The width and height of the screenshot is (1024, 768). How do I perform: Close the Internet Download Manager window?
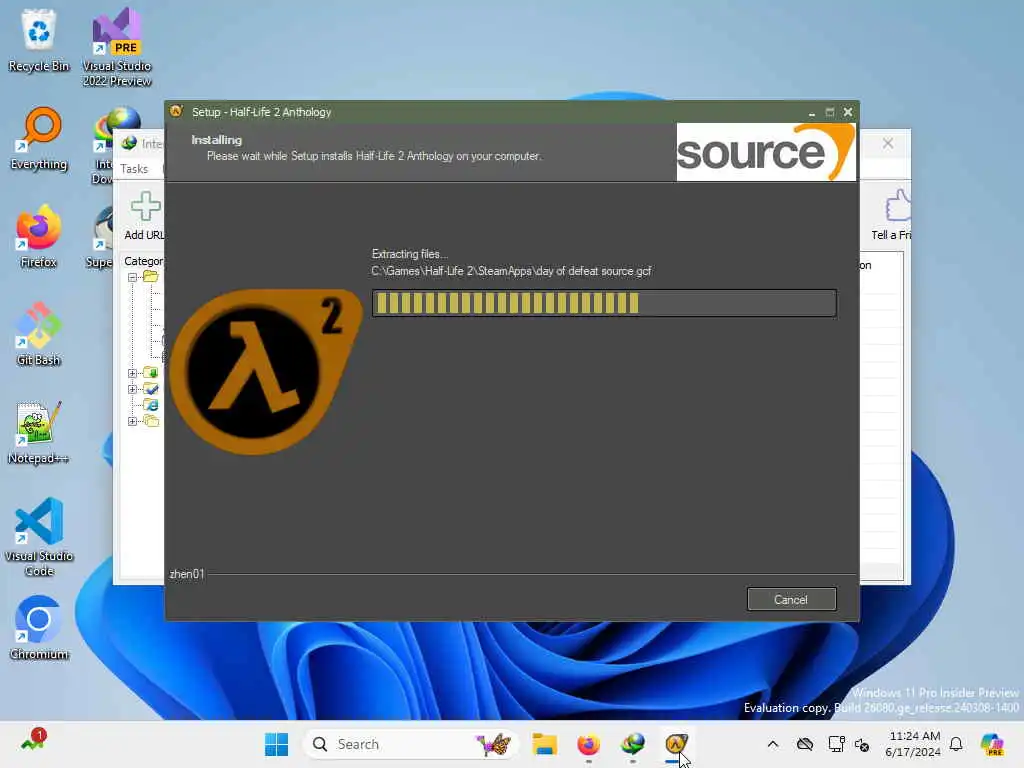tap(888, 144)
